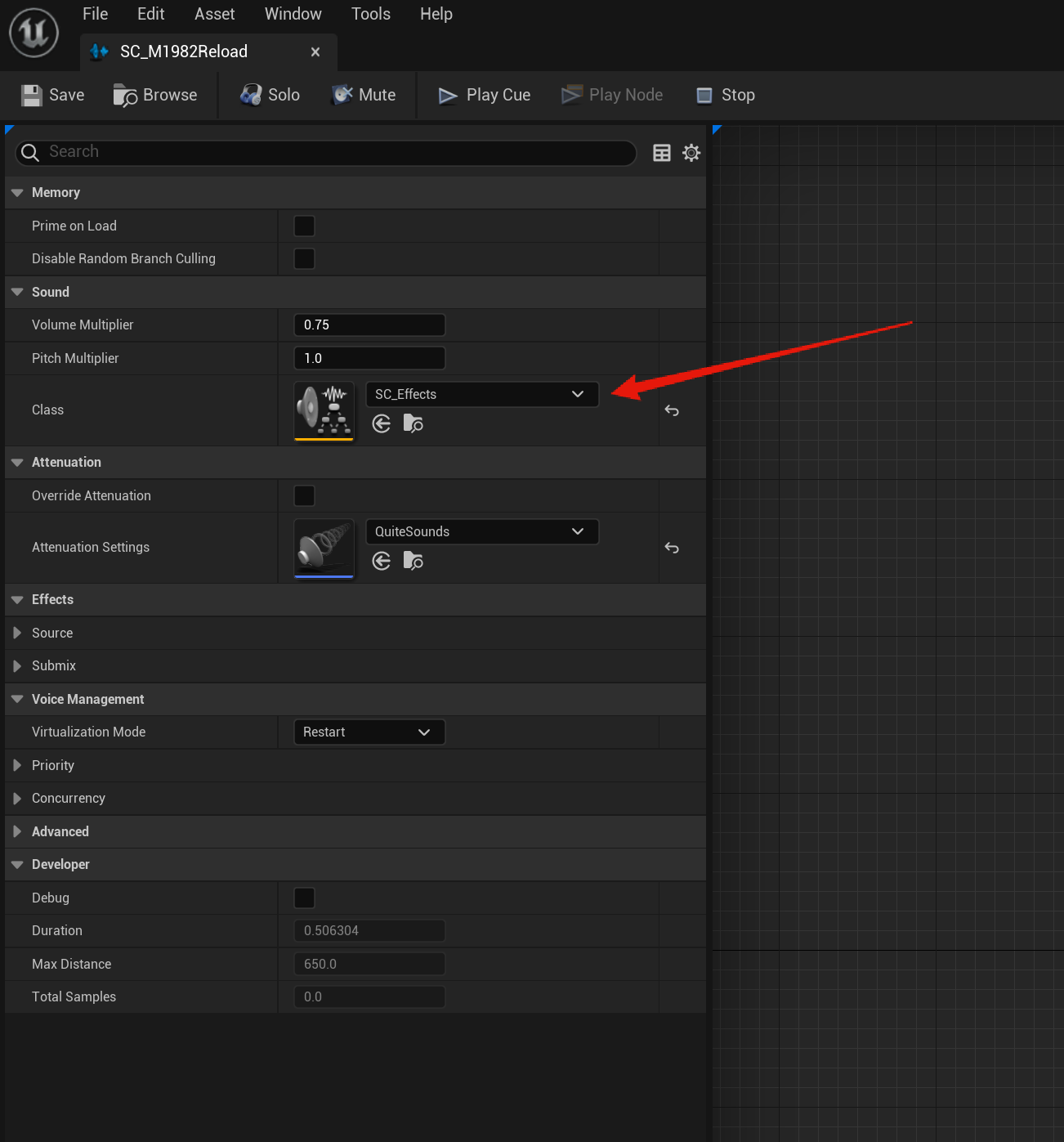Screen dimensions: 1064x1142
Task: Toggle Override Attenuation checkbox
Action: (304, 495)
